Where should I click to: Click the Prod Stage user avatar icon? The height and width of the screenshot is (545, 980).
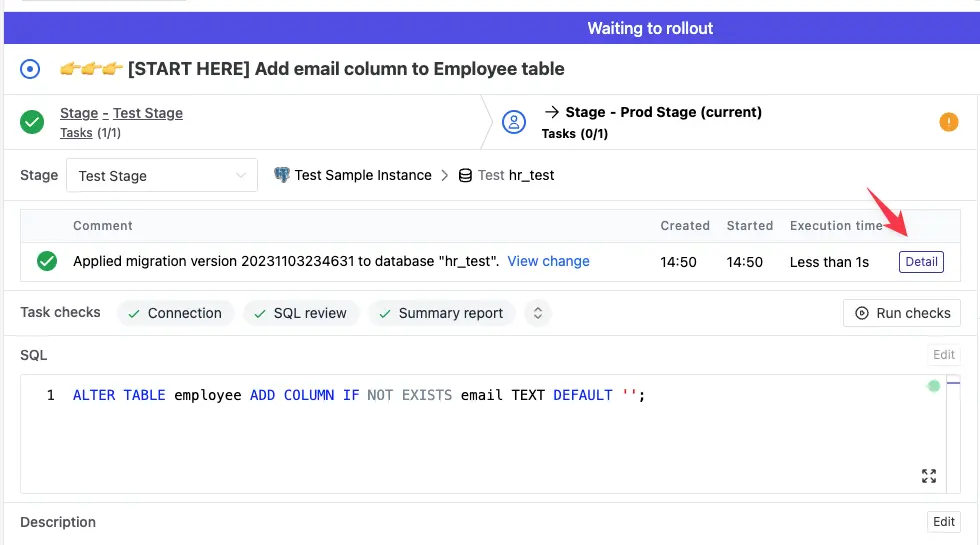[514, 122]
